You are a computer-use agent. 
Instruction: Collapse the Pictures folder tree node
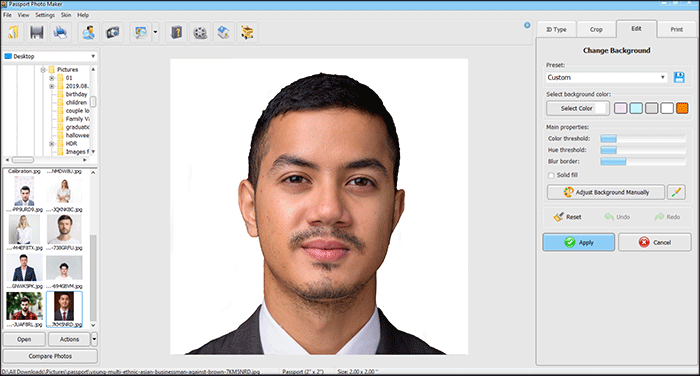pyautogui.click(x=43, y=70)
